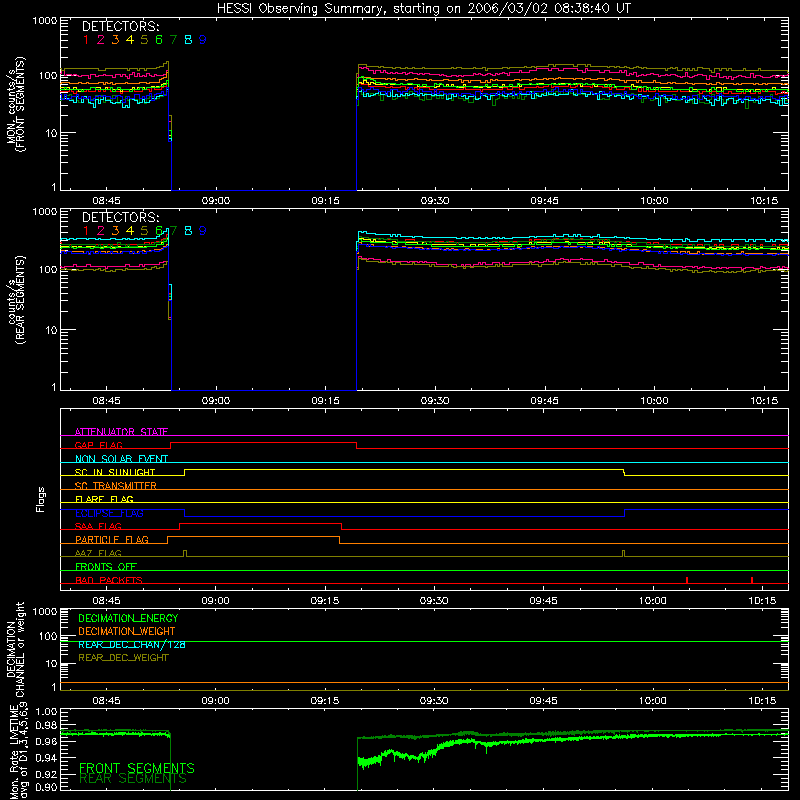The image size is (800, 800).
Task: Select cyan detector 8 in rear segments legend
Action: tap(188, 231)
